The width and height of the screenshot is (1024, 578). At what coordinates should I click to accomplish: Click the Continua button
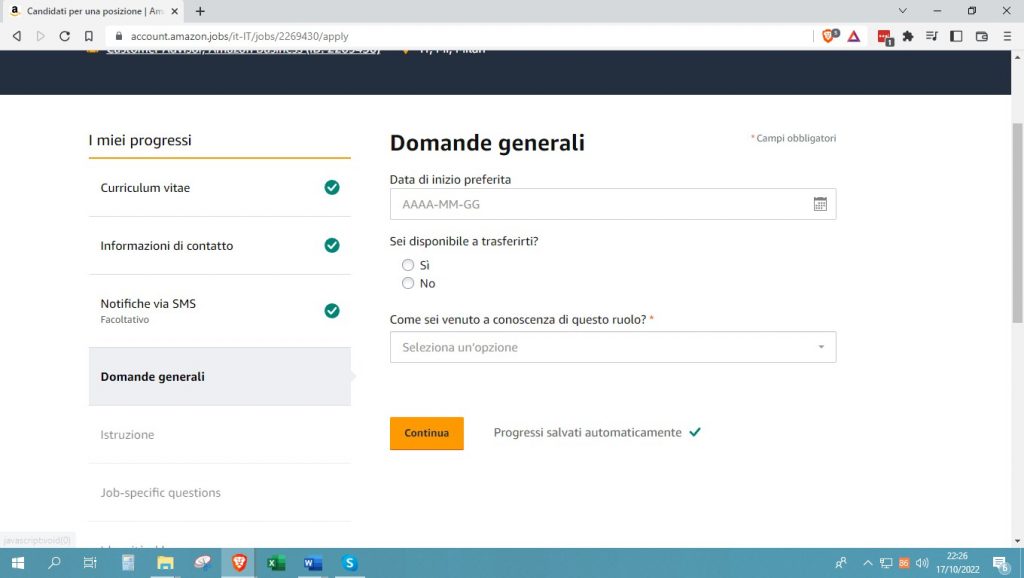426,433
